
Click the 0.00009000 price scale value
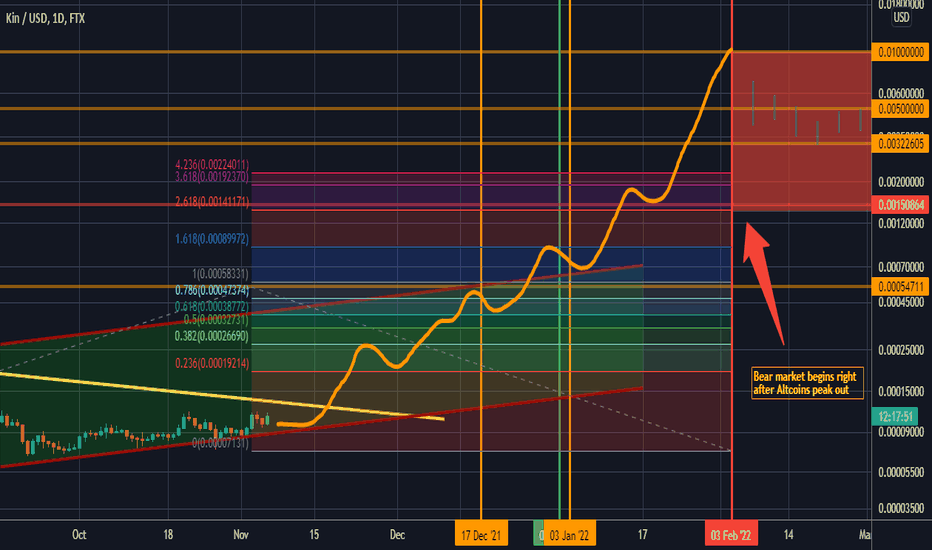coord(901,432)
